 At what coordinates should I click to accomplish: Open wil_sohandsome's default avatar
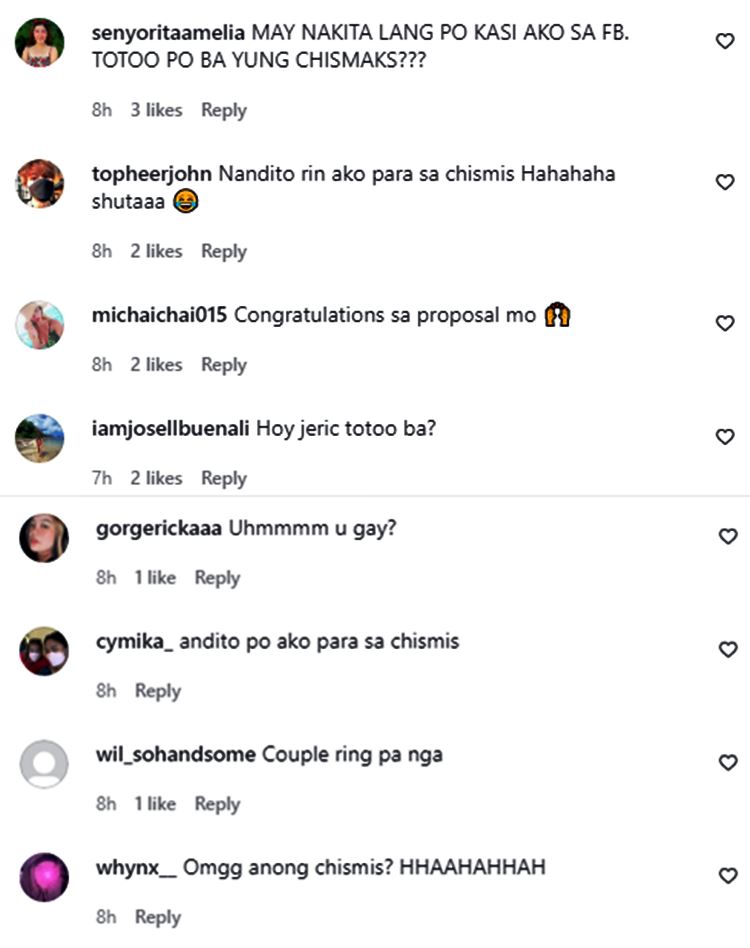[44, 764]
